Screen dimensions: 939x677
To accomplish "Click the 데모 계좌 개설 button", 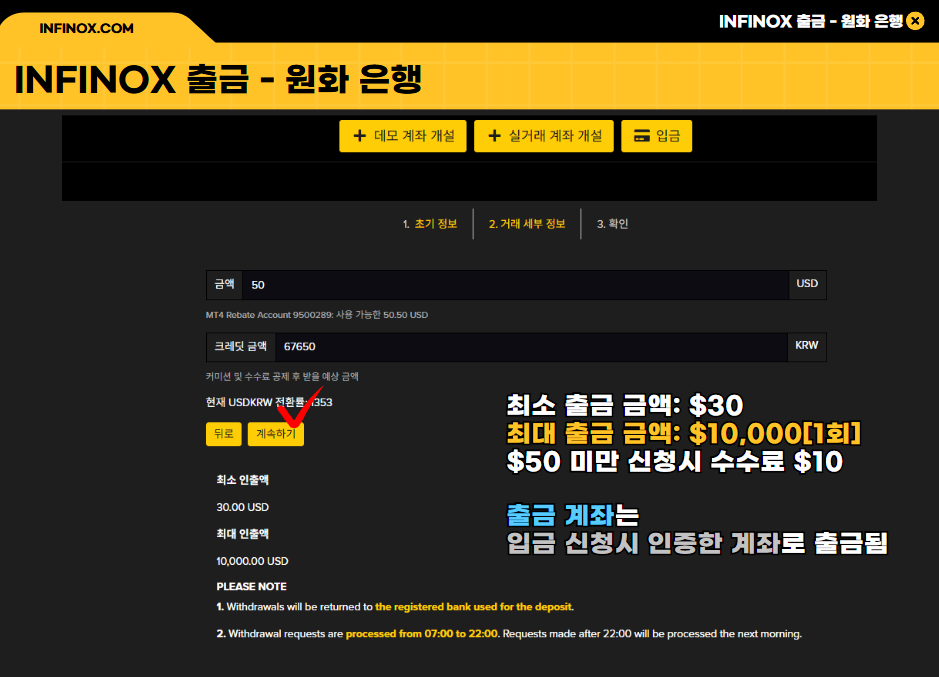I will (x=402, y=136).
